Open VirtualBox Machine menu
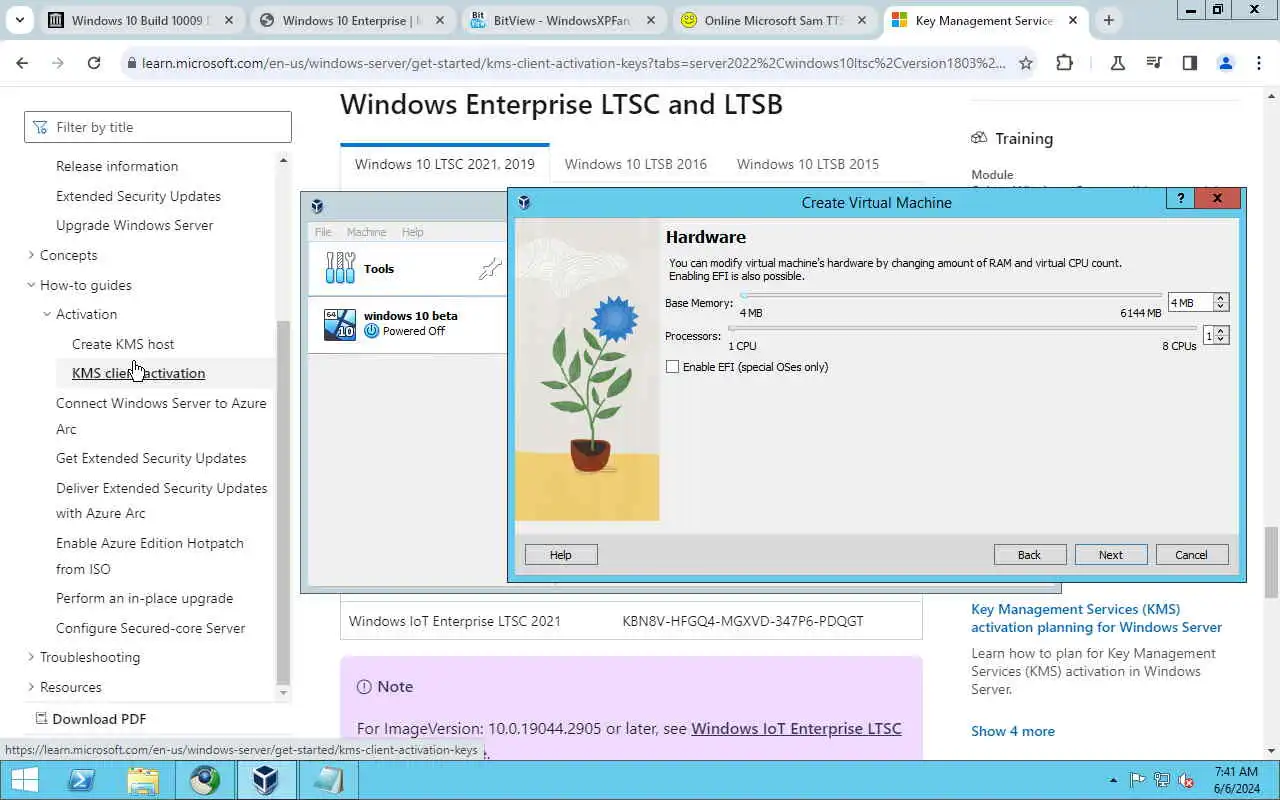 pyautogui.click(x=366, y=232)
